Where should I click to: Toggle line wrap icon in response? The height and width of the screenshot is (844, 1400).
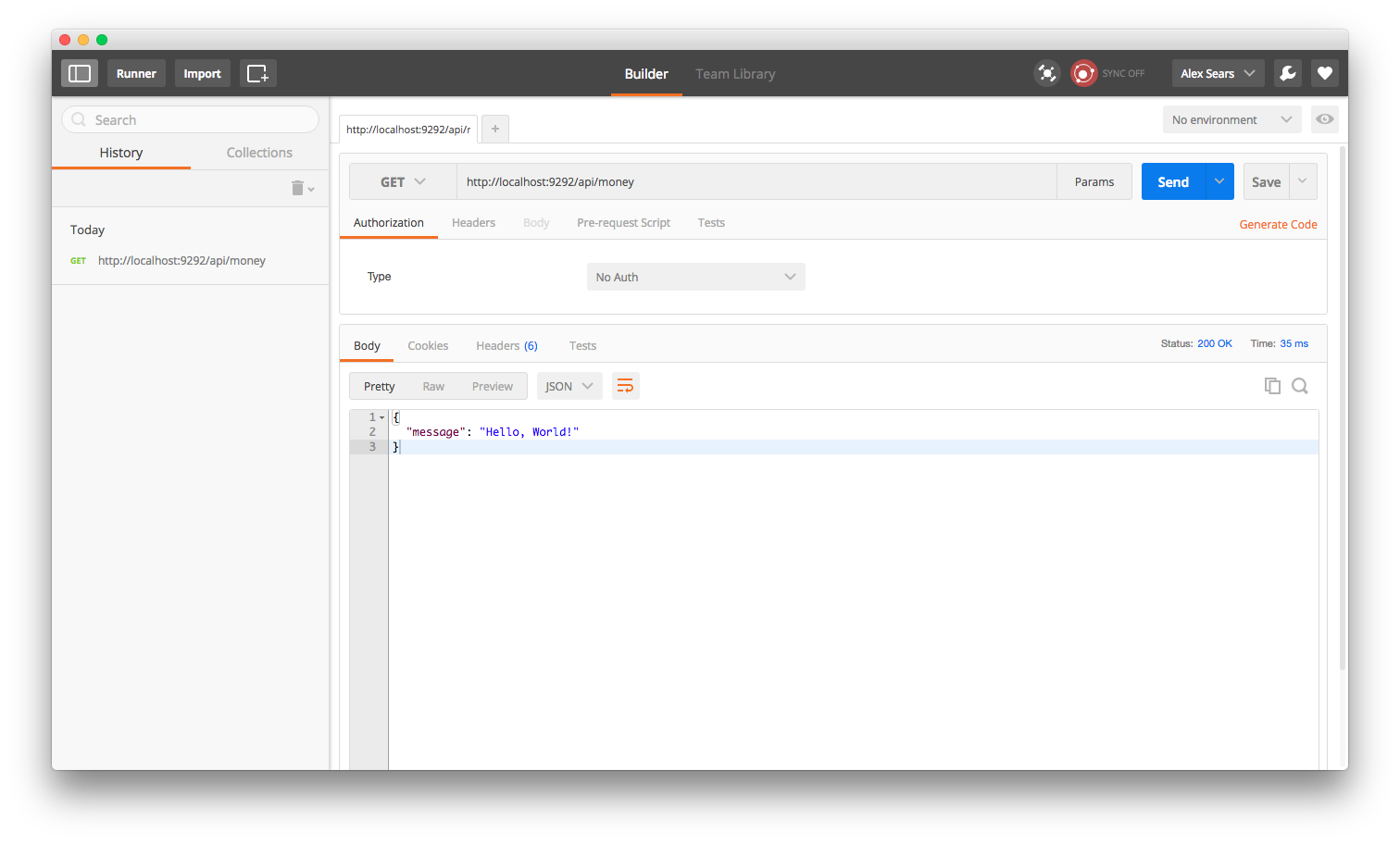[625, 386]
